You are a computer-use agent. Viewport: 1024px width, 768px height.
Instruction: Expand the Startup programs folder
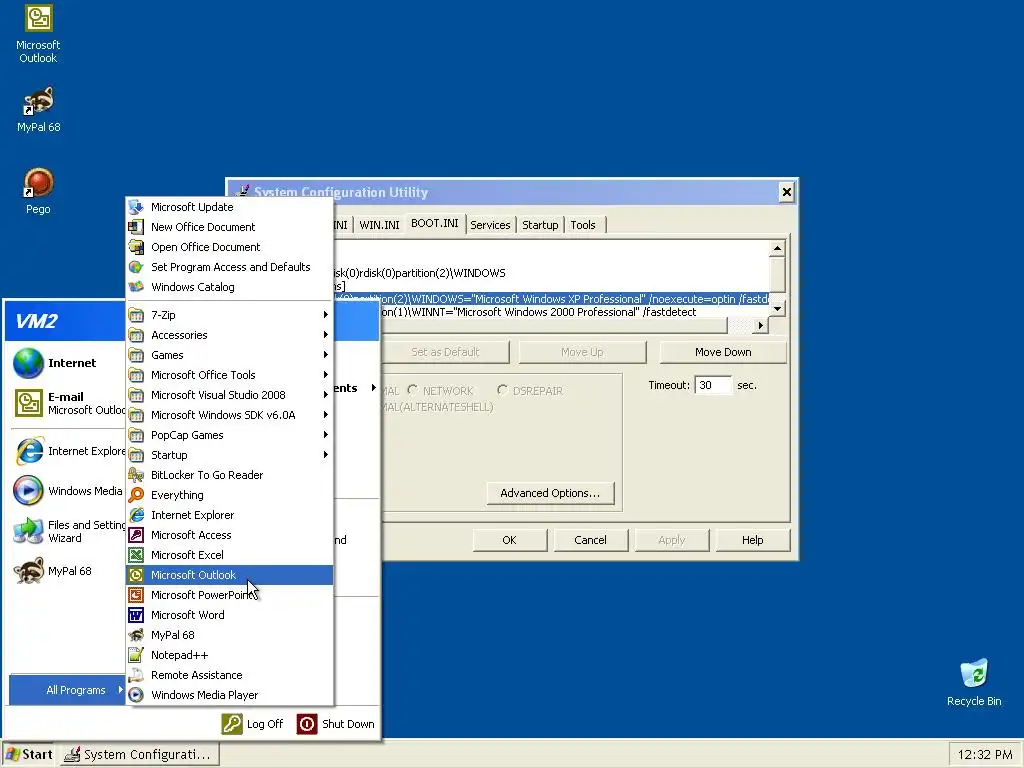(x=229, y=455)
